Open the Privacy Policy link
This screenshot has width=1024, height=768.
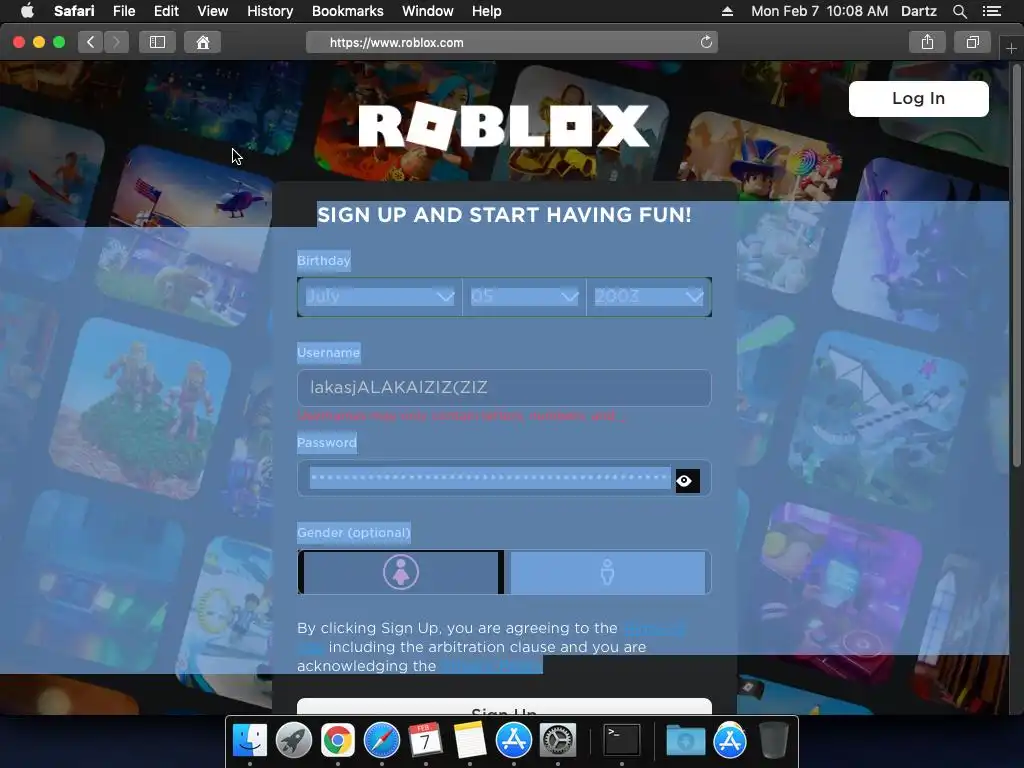(x=491, y=666)
